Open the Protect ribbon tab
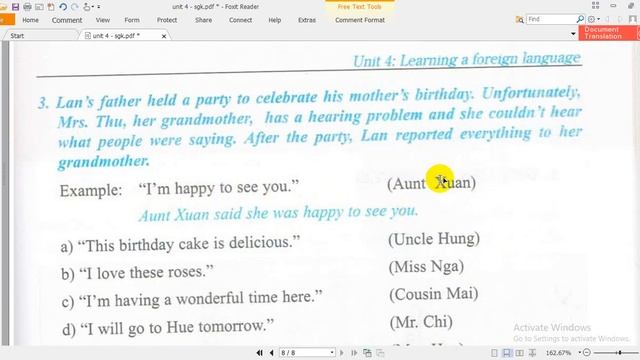Screen dimensions: 640x360 167,20
